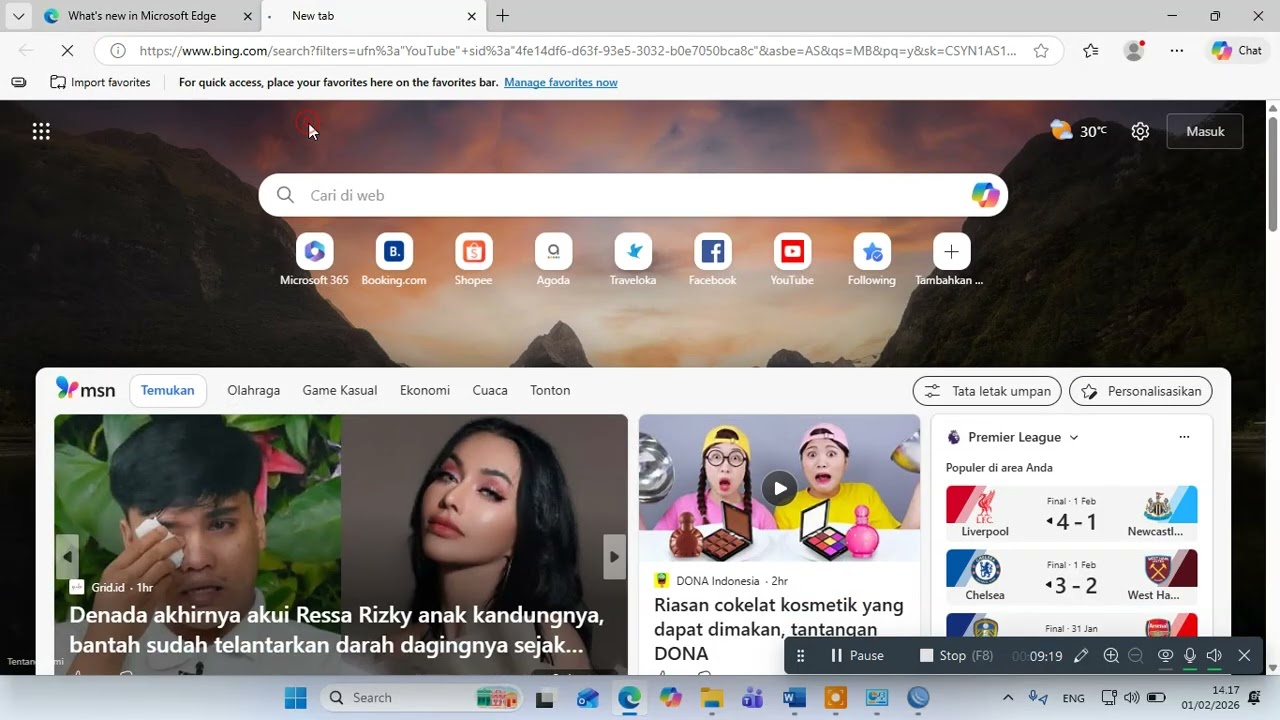Image resolution: width=1280 pixels, height=720 pixels.
Task: Open File Explorer from the taskbar
Action: [712, 698]
